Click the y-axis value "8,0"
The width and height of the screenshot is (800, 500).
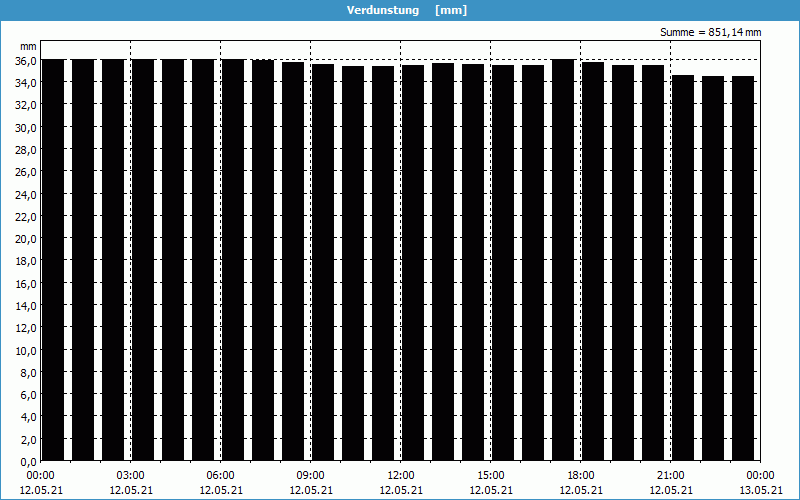click(28, 373)
